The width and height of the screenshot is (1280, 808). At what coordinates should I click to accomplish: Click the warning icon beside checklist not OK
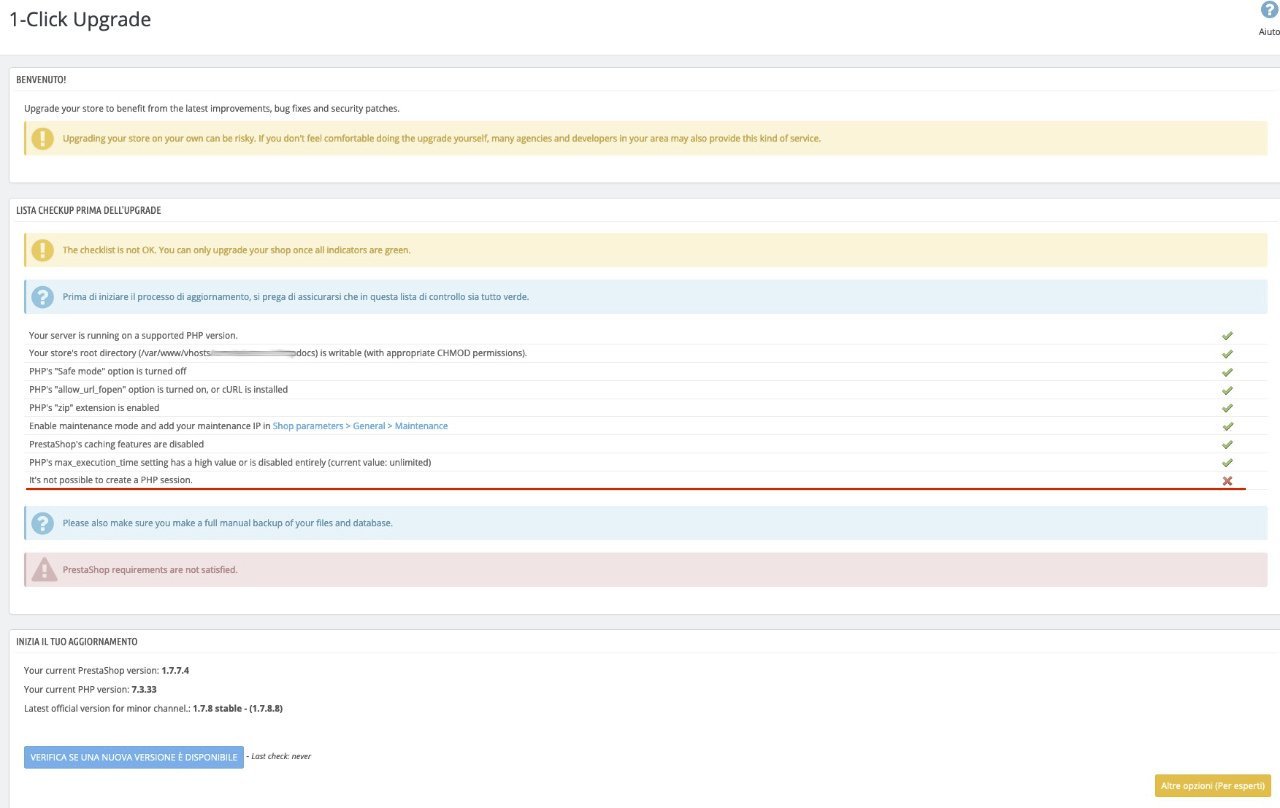pyautogui.click(x=42, y=250)
